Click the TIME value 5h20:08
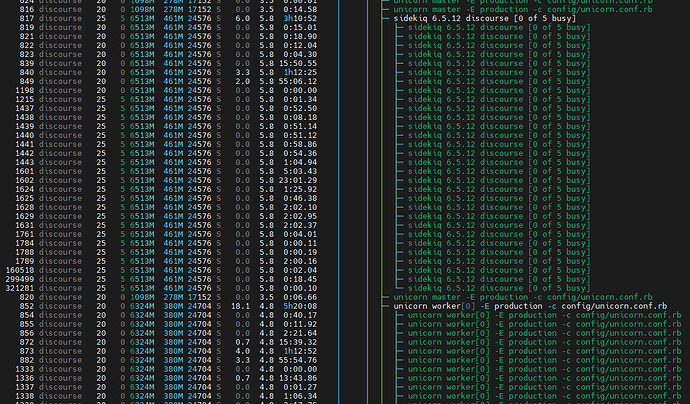Image resolution: width=690 pixels, height=404 pixels. coord(300,306)
